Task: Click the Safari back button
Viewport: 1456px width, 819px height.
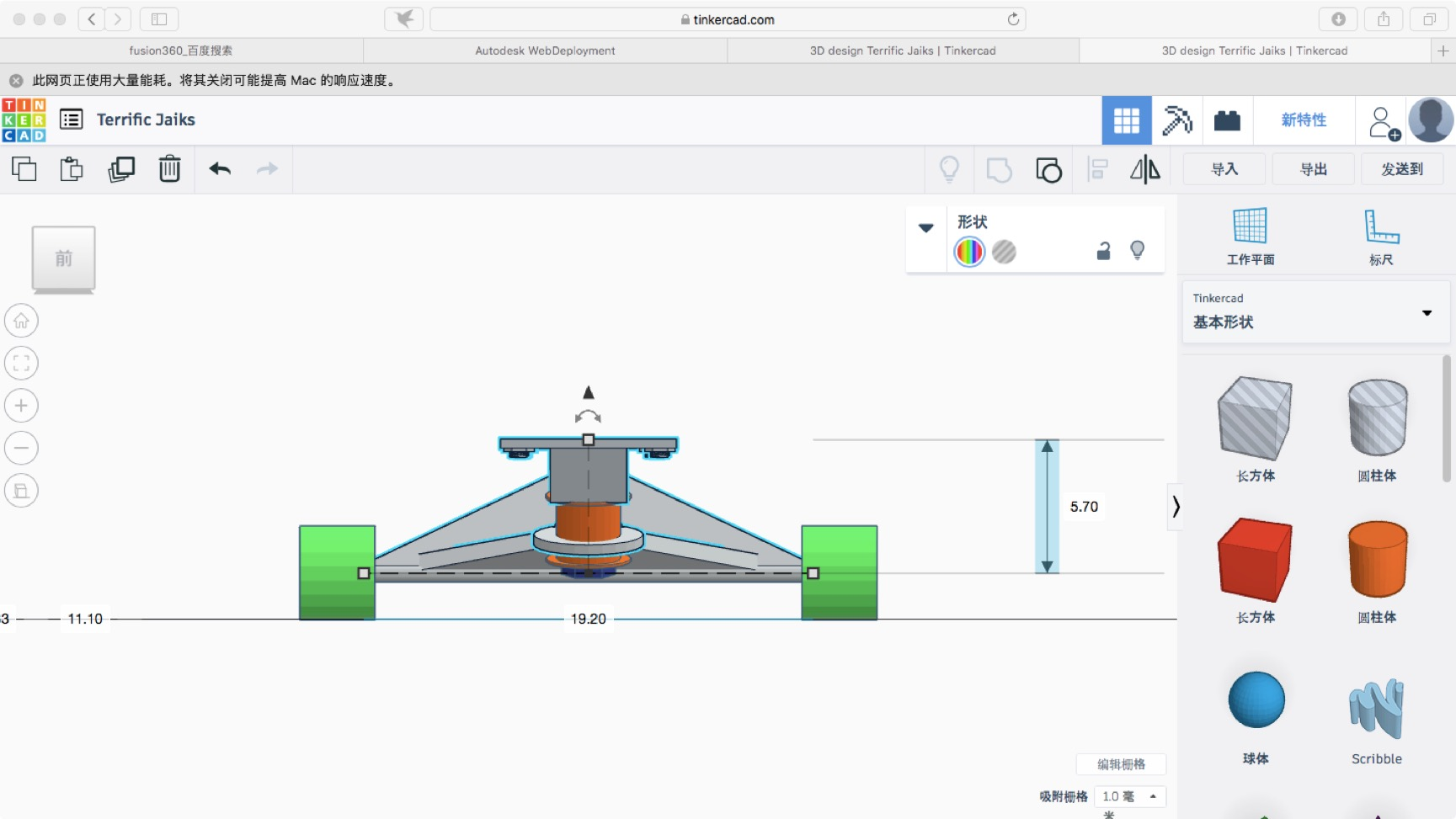Action: pyautogui.click(x=91, y=19)
